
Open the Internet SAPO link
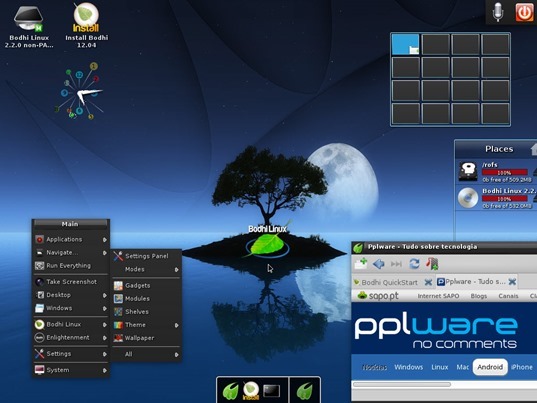coord(438,296)
